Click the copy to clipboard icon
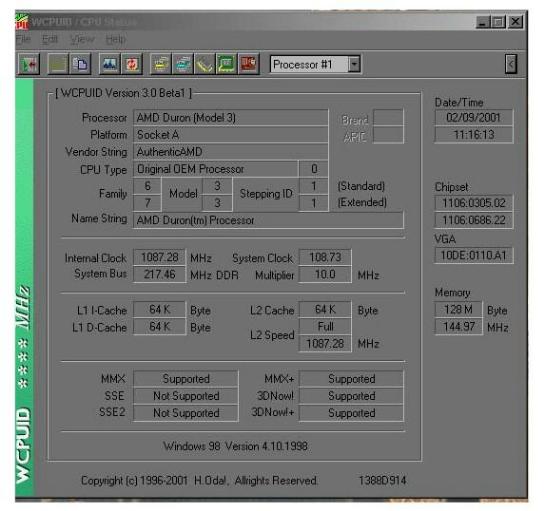 [80, 64]
